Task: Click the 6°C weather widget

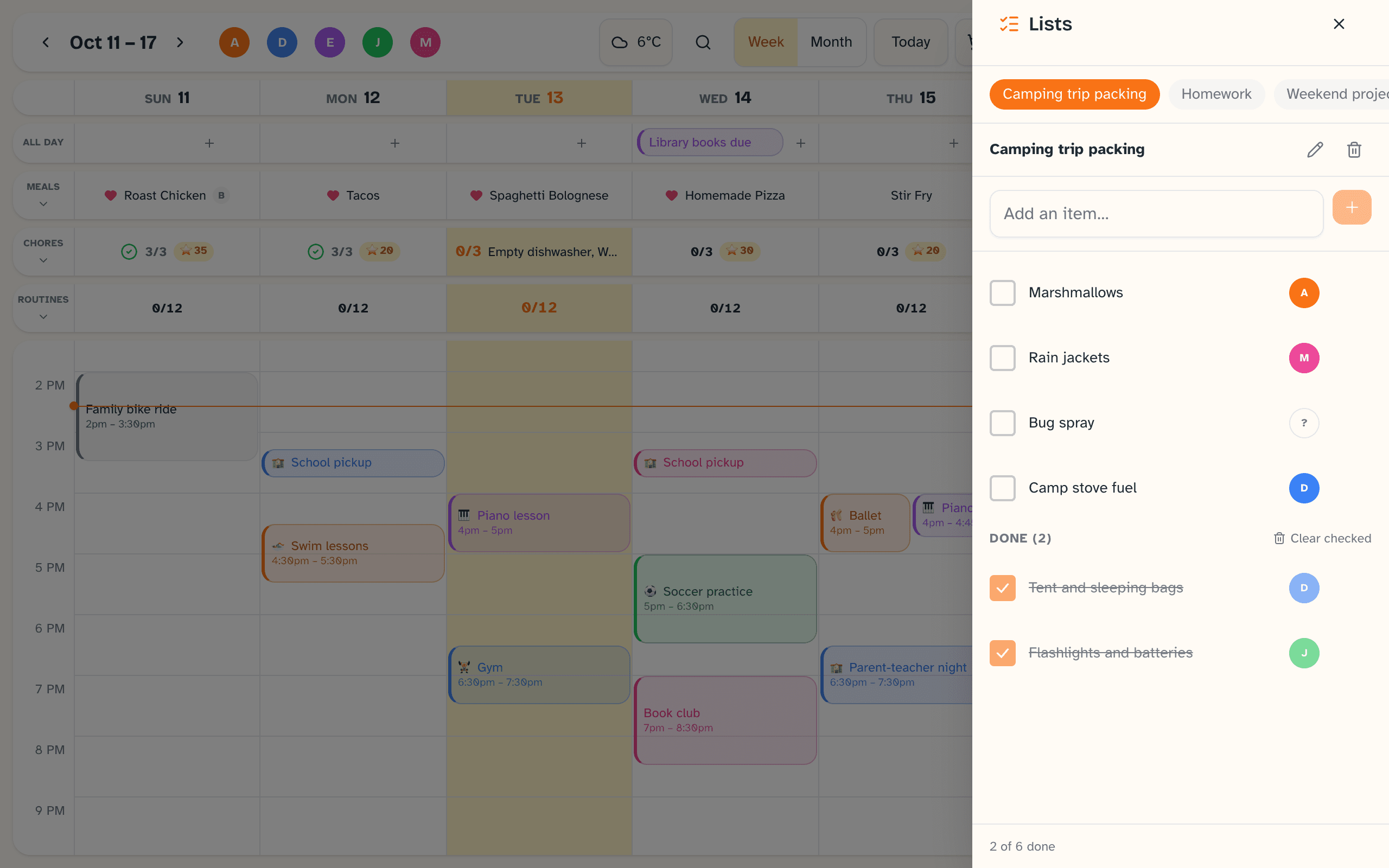Action: coord(636,42)
